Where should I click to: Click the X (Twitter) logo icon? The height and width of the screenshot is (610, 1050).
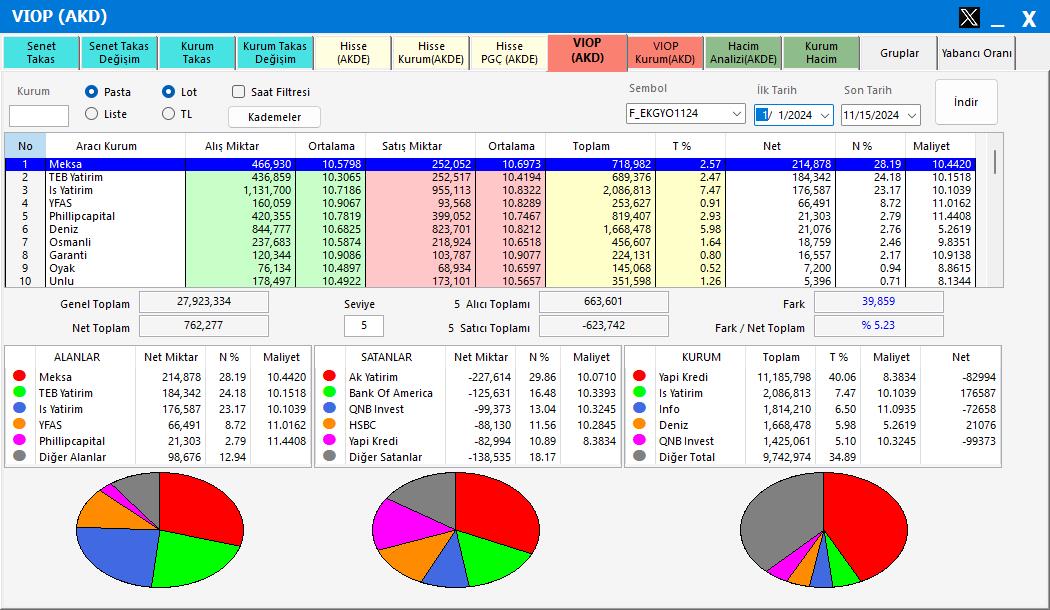(x=969, y=17)
